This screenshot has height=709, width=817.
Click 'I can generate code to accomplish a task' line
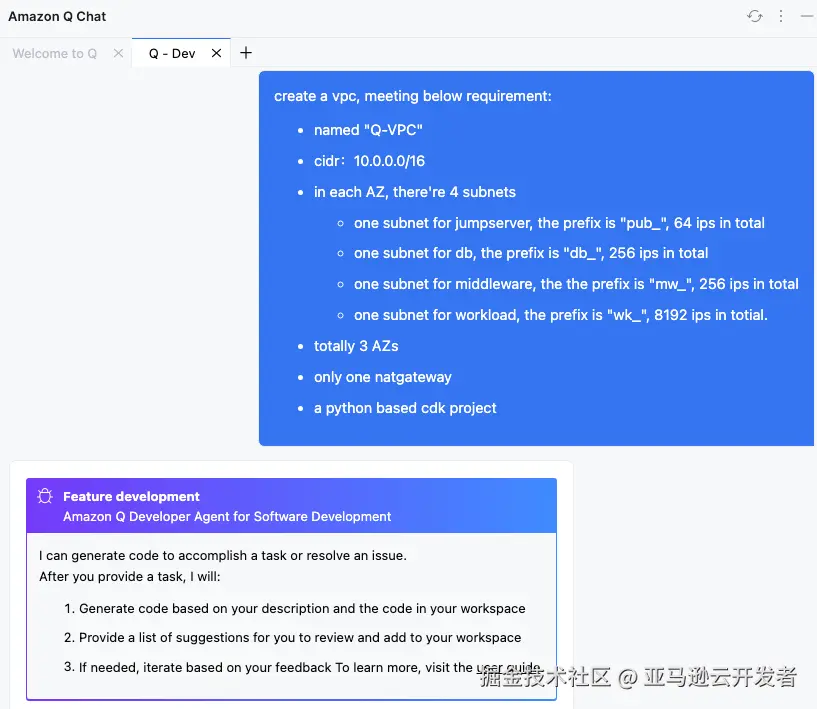click(x=223, y=556)
